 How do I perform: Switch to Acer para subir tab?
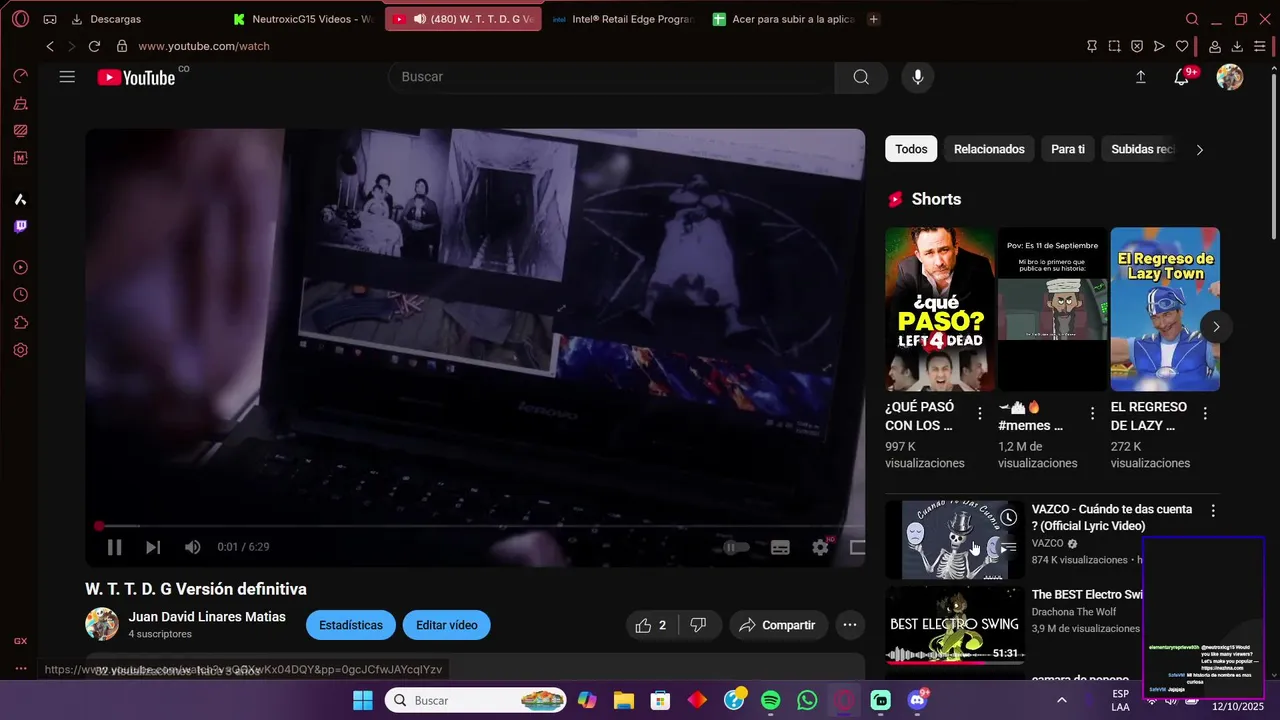pos(782,19)
